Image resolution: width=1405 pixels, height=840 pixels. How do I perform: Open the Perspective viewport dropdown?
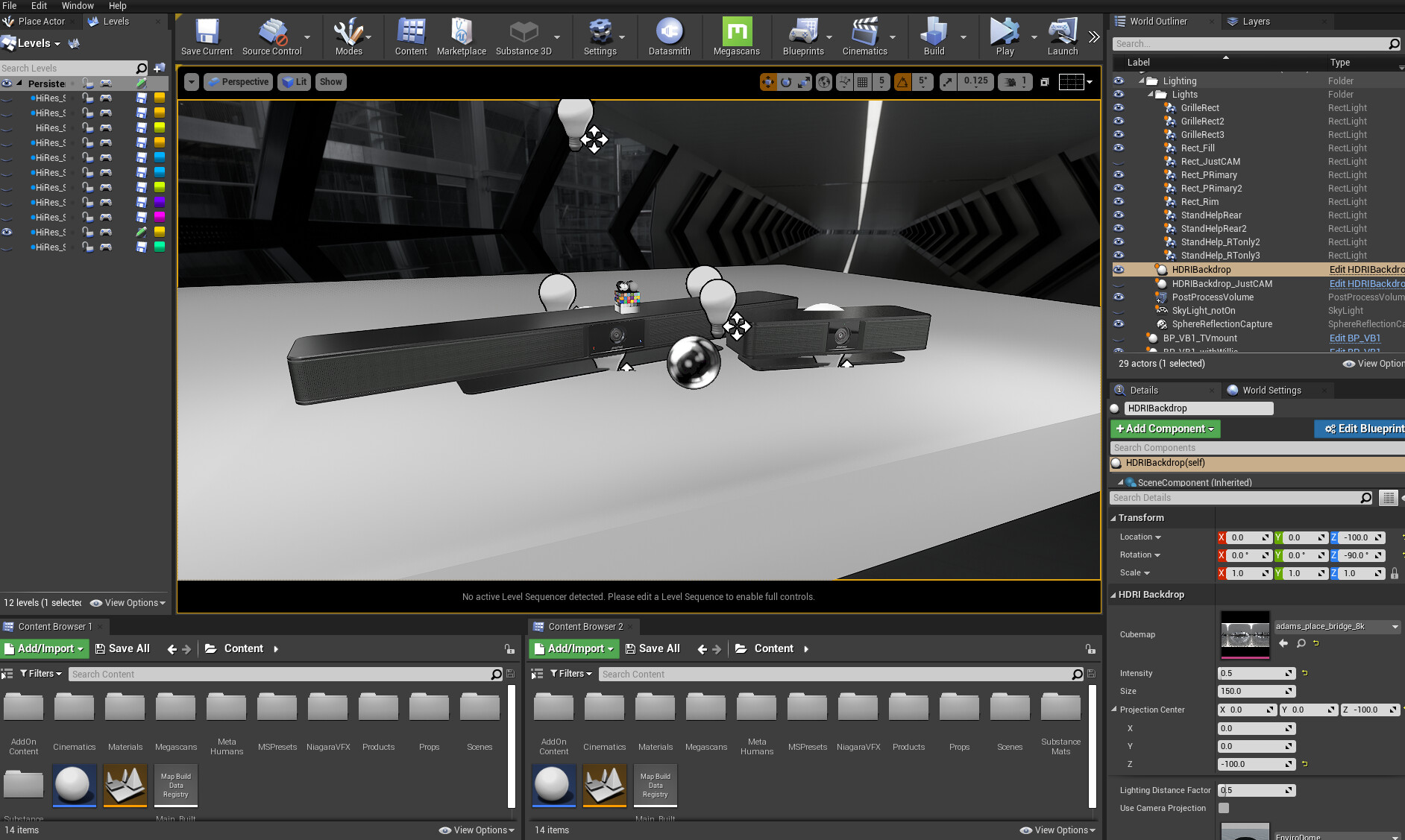coord(238,81)
